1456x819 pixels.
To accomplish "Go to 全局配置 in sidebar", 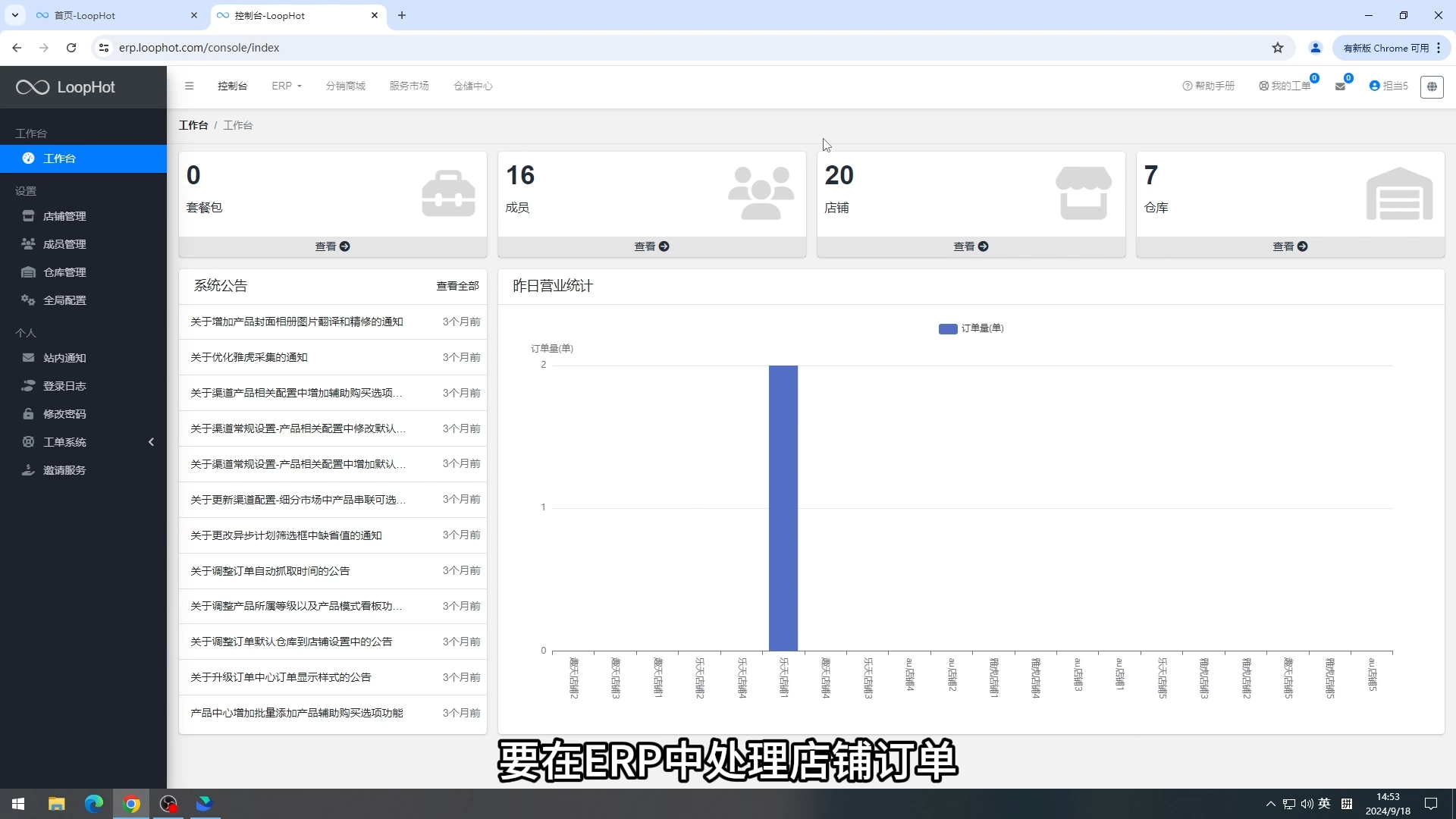I will click(x=64, y=300).
